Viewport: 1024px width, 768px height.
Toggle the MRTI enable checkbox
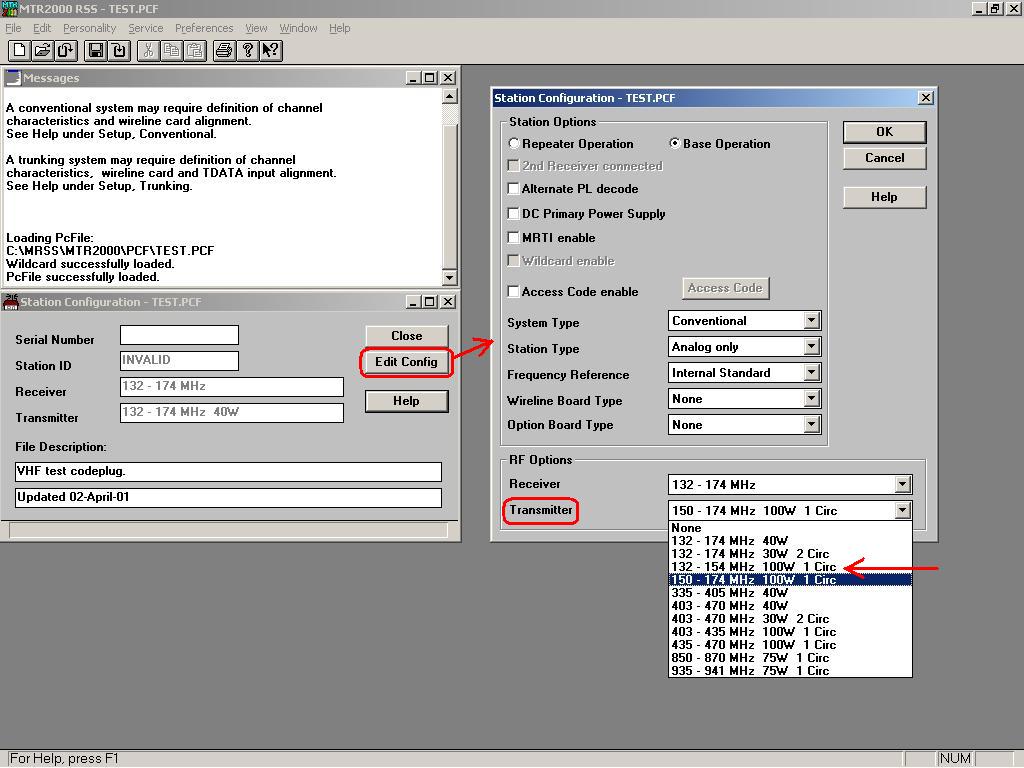(x=514, y=238)
